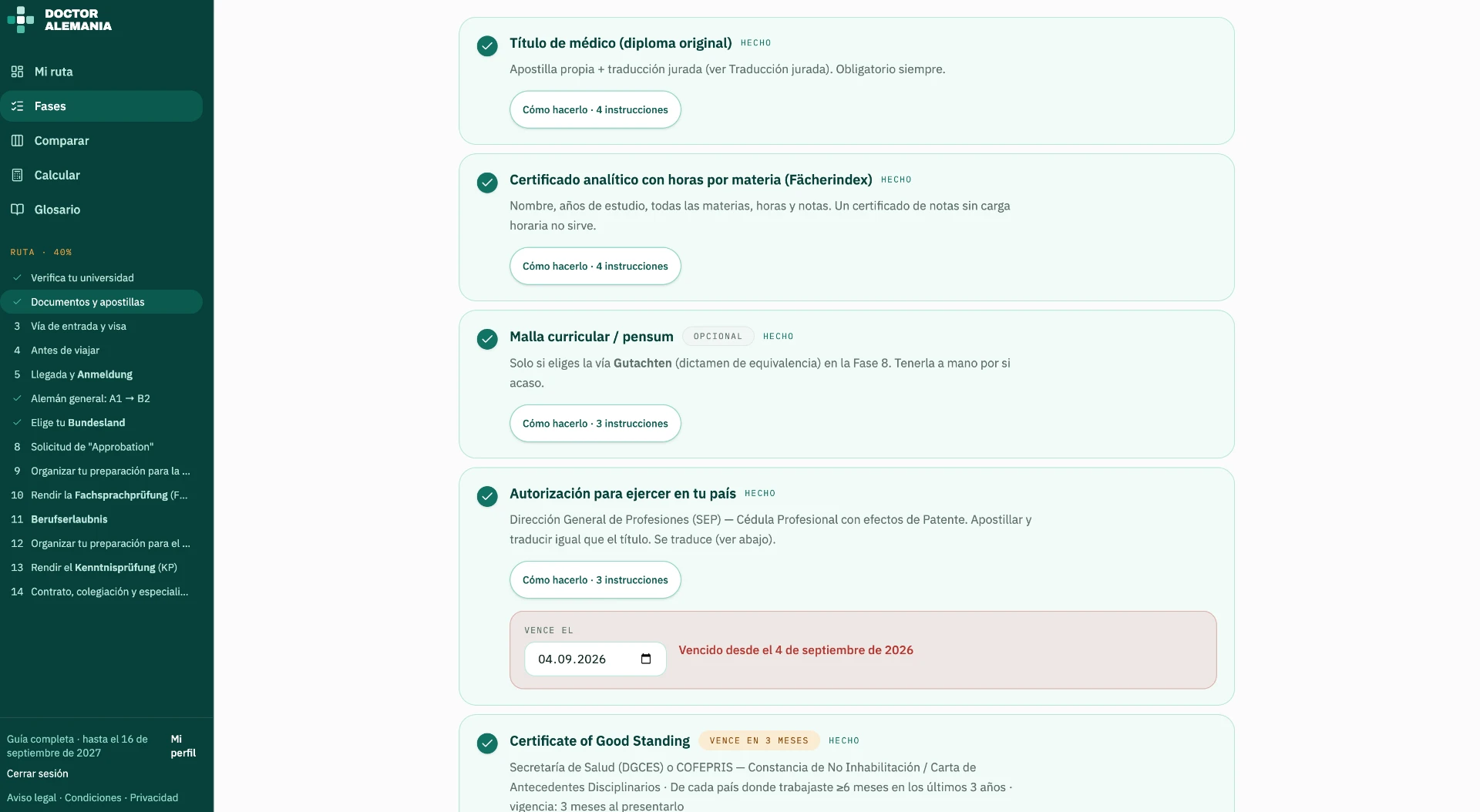The image size is (1480, 812).
Task: Open Mi ruta dashboard icon
Action: pyautogui.click(x=17, y=72)
